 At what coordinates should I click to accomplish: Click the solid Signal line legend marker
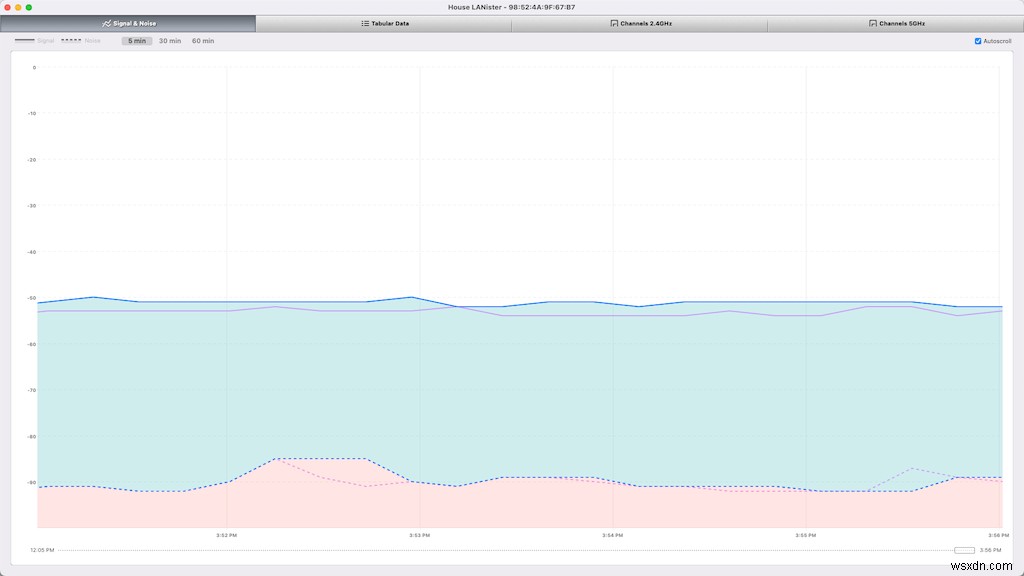click(25, 41)
